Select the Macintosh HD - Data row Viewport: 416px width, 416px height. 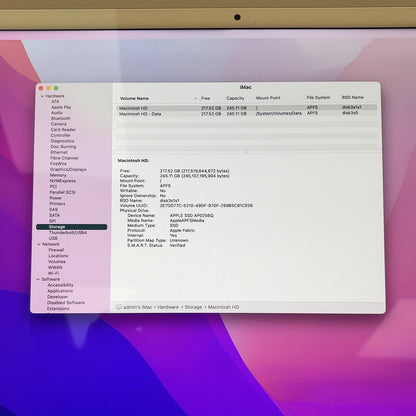[247, 114]
